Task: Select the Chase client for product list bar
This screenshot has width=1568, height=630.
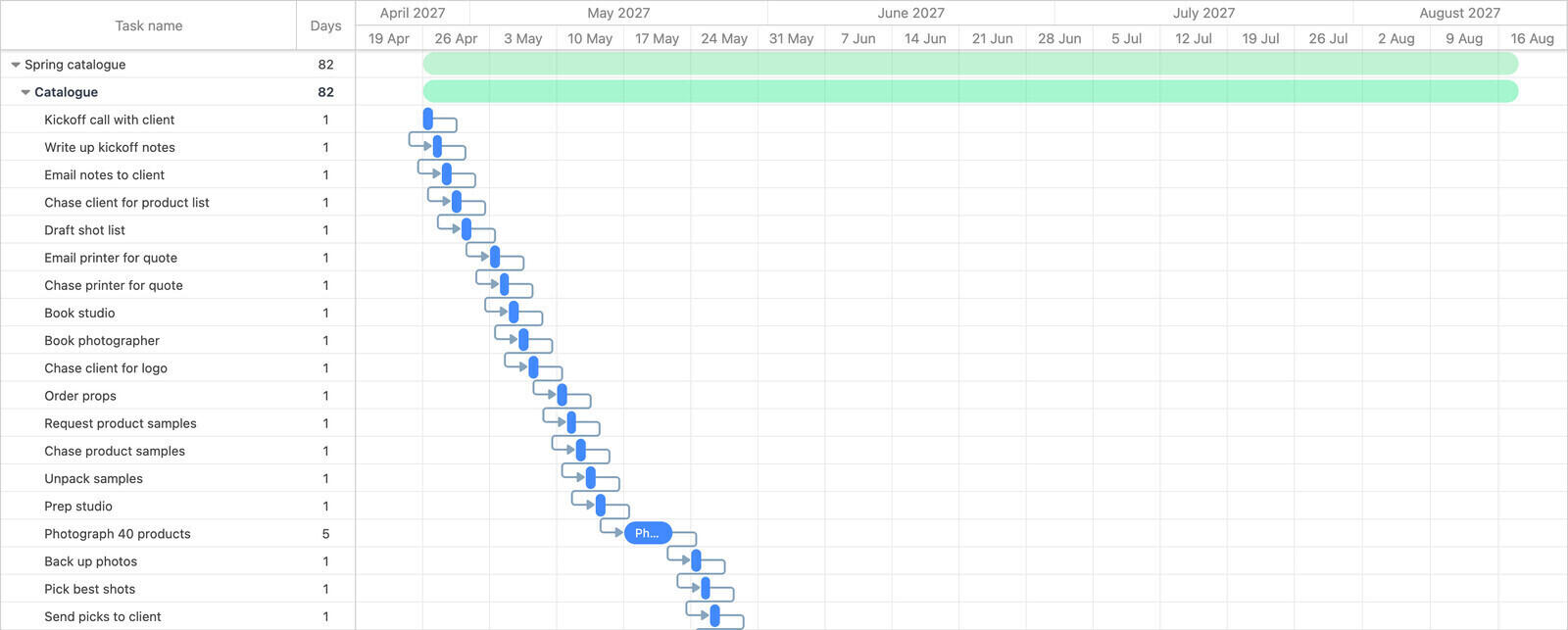Action: pos(457,202)
